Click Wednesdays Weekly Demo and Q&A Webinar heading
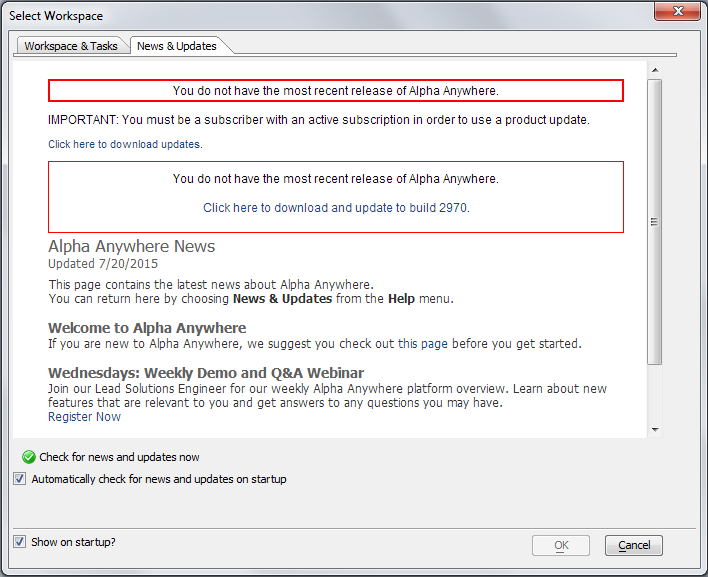The height and width of the screenshot is (577, 708). pos(206,373)
